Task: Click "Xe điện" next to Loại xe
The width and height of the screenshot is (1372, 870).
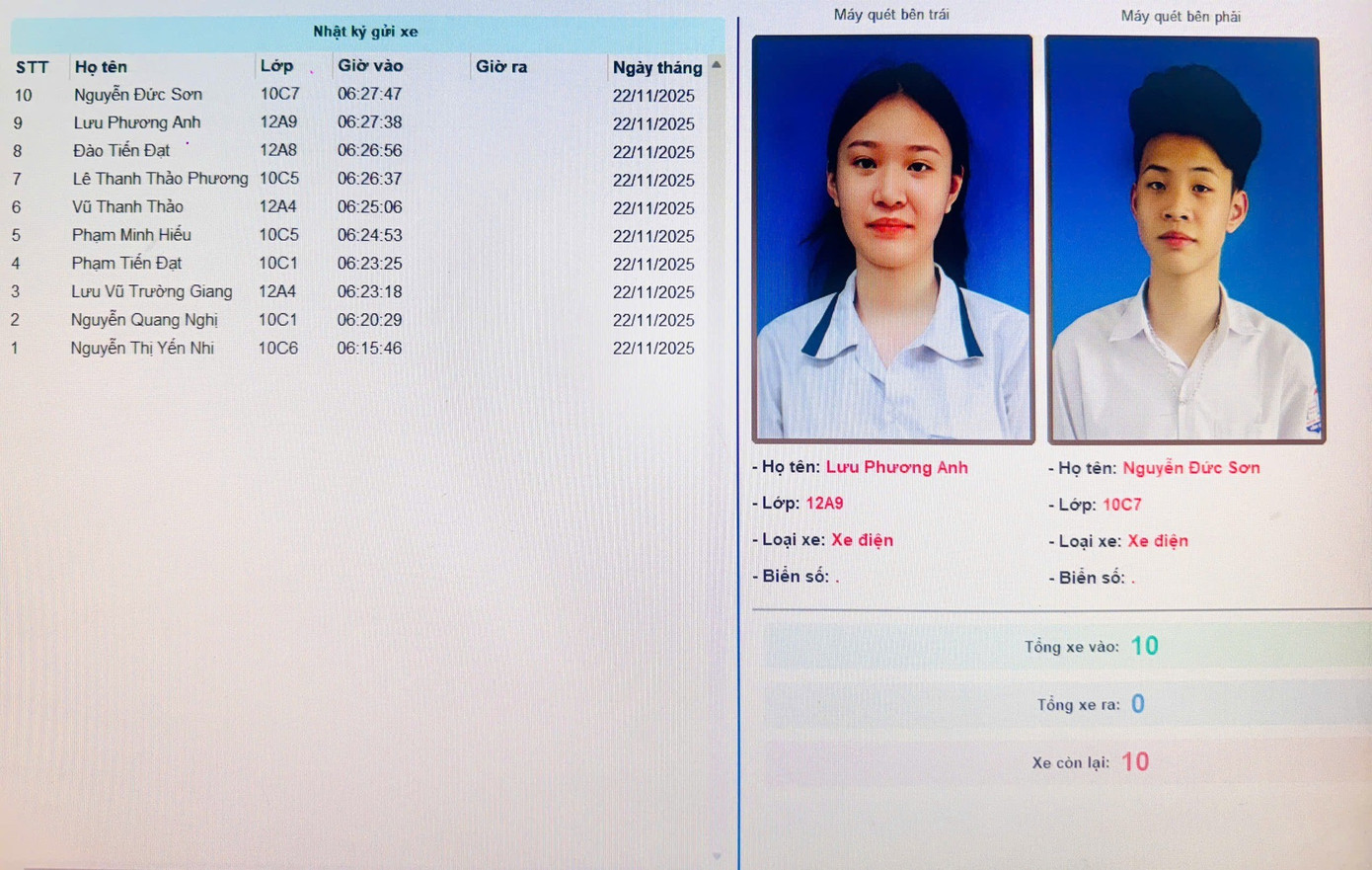Action: (x=861, y=539)
